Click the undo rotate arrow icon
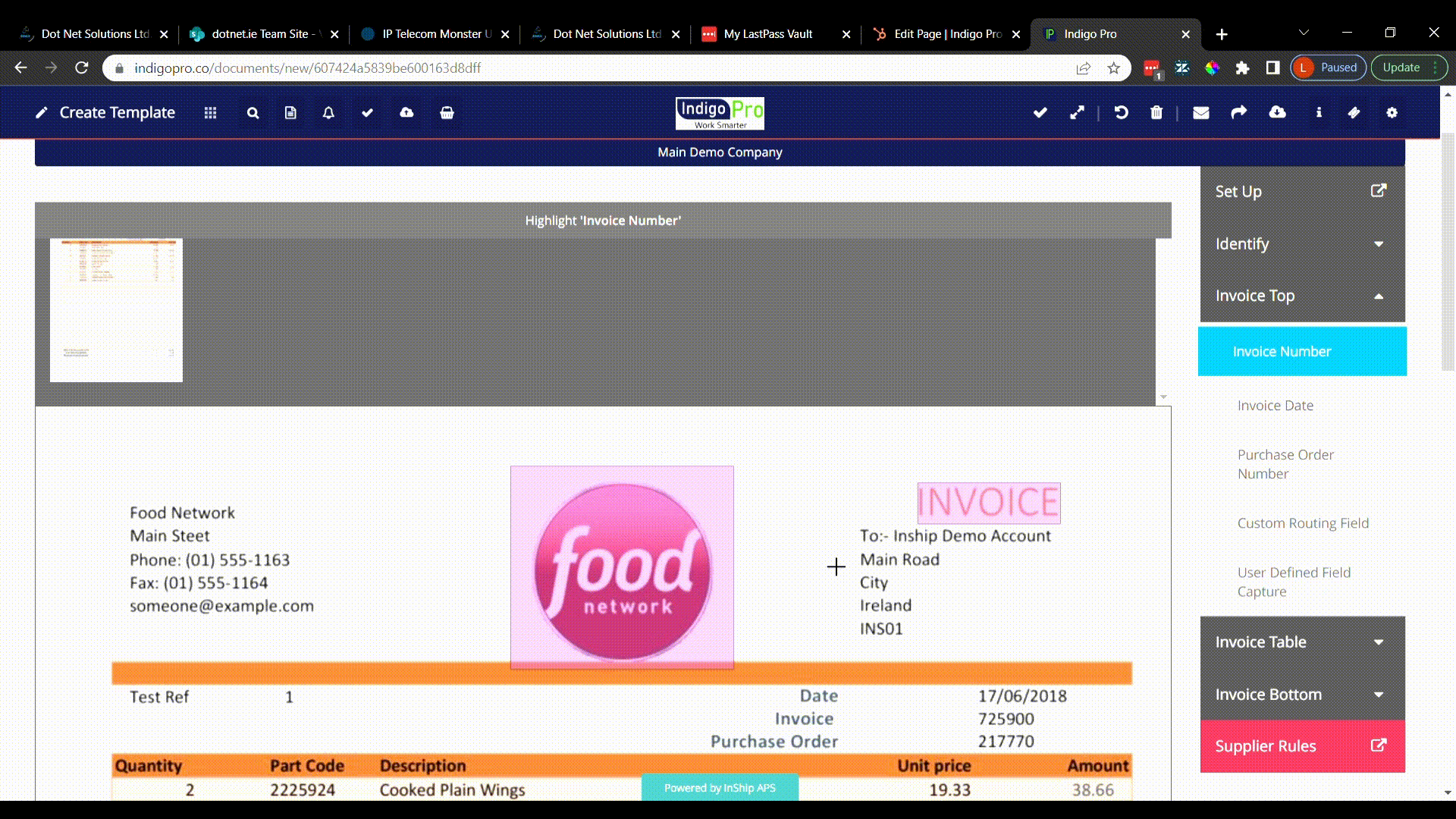The image size is (1456, 819). 1121,112
